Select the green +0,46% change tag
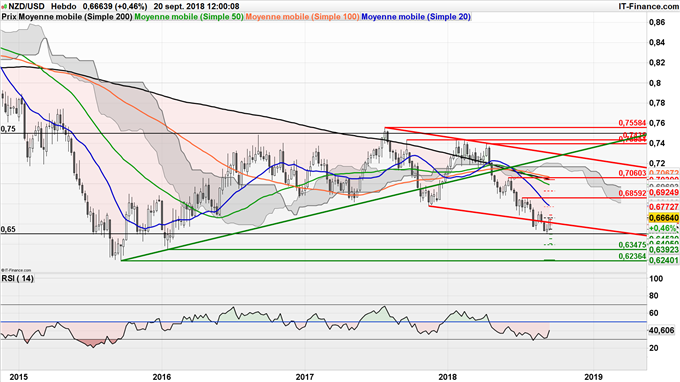The height and width of the screenshot is (382, 680). click(663, 228)
